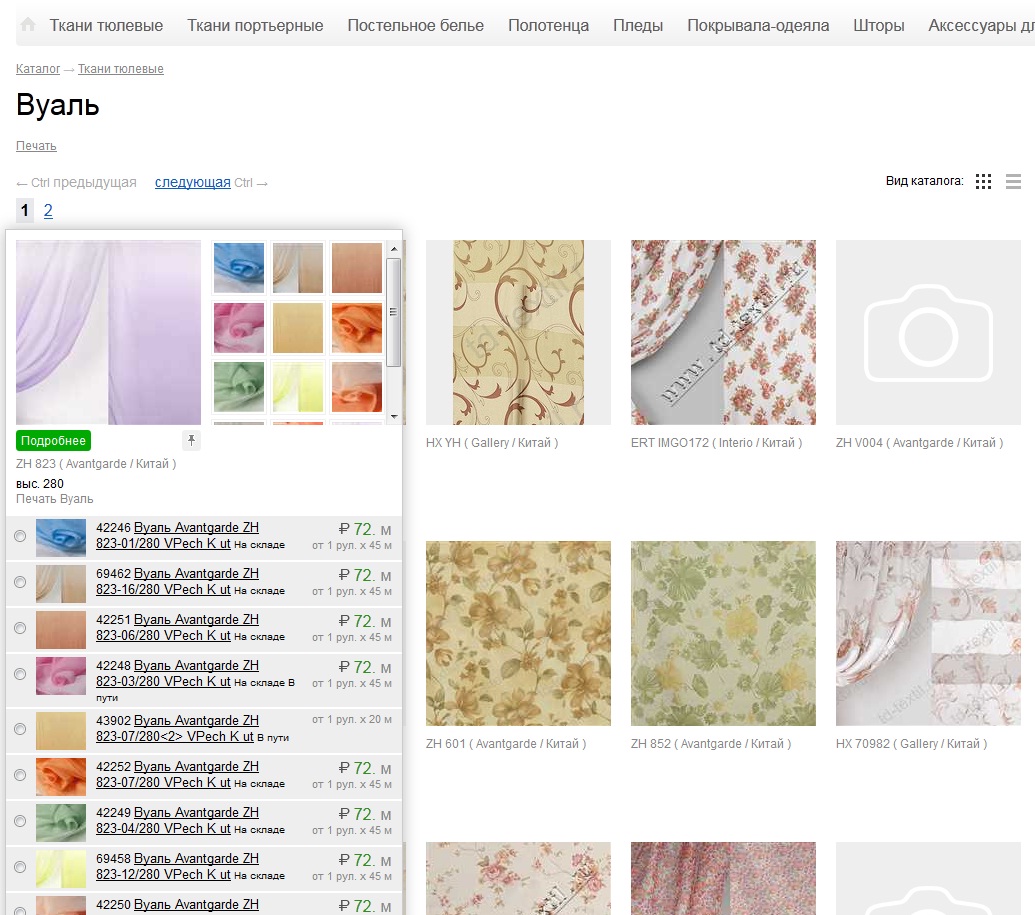Select radio button for item 69462

coord(20,582)
